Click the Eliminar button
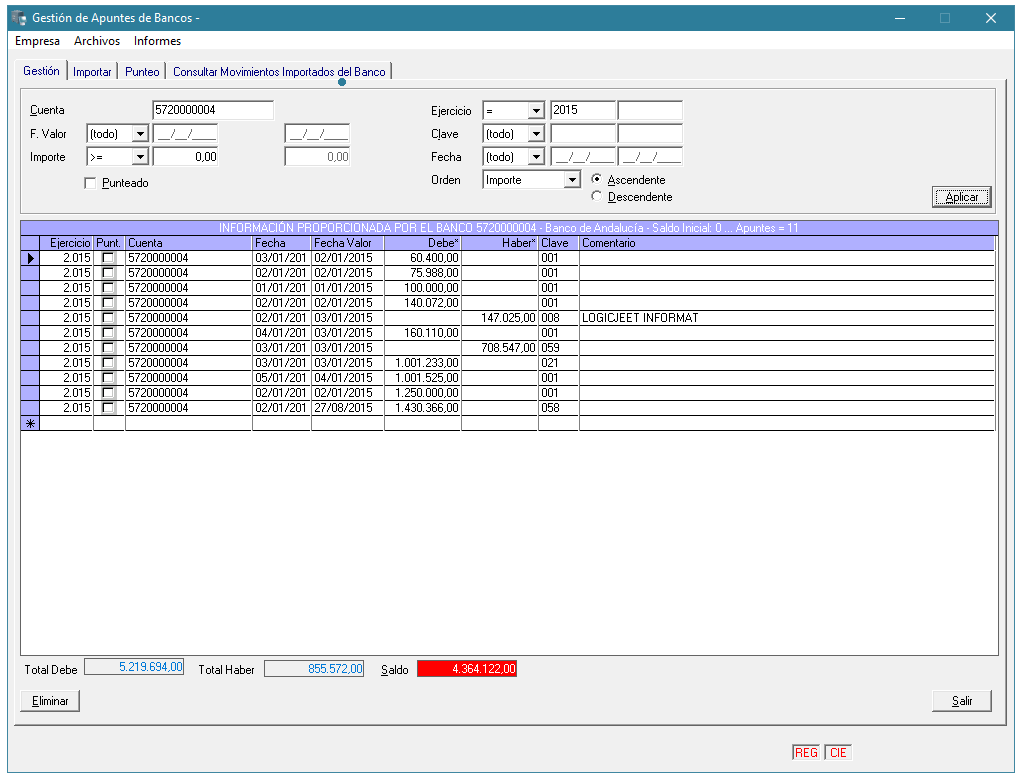Image resolution: width=1021 pixels, height=779 pixels. (x=49, y=701)
